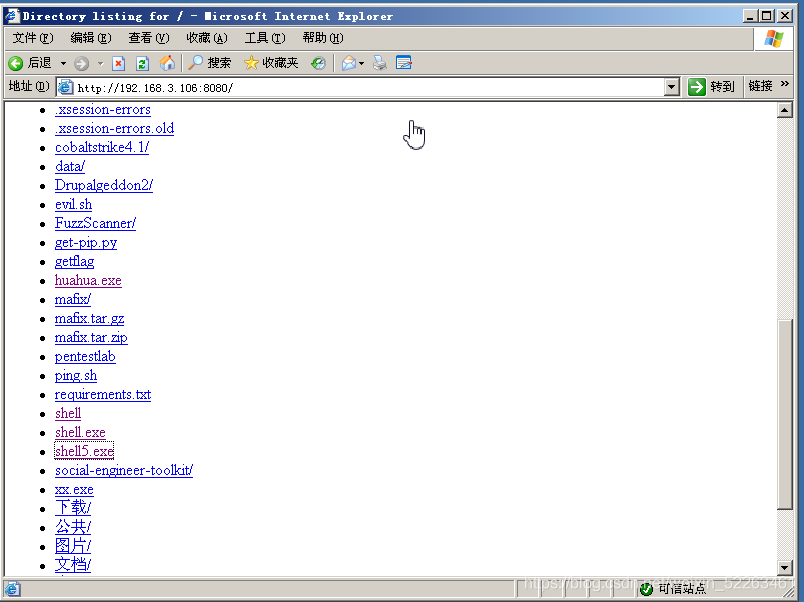Open the mafix/ directory link
Image resolution: width=804 pixels, height=602 pixels.
(x=73, y=299)
